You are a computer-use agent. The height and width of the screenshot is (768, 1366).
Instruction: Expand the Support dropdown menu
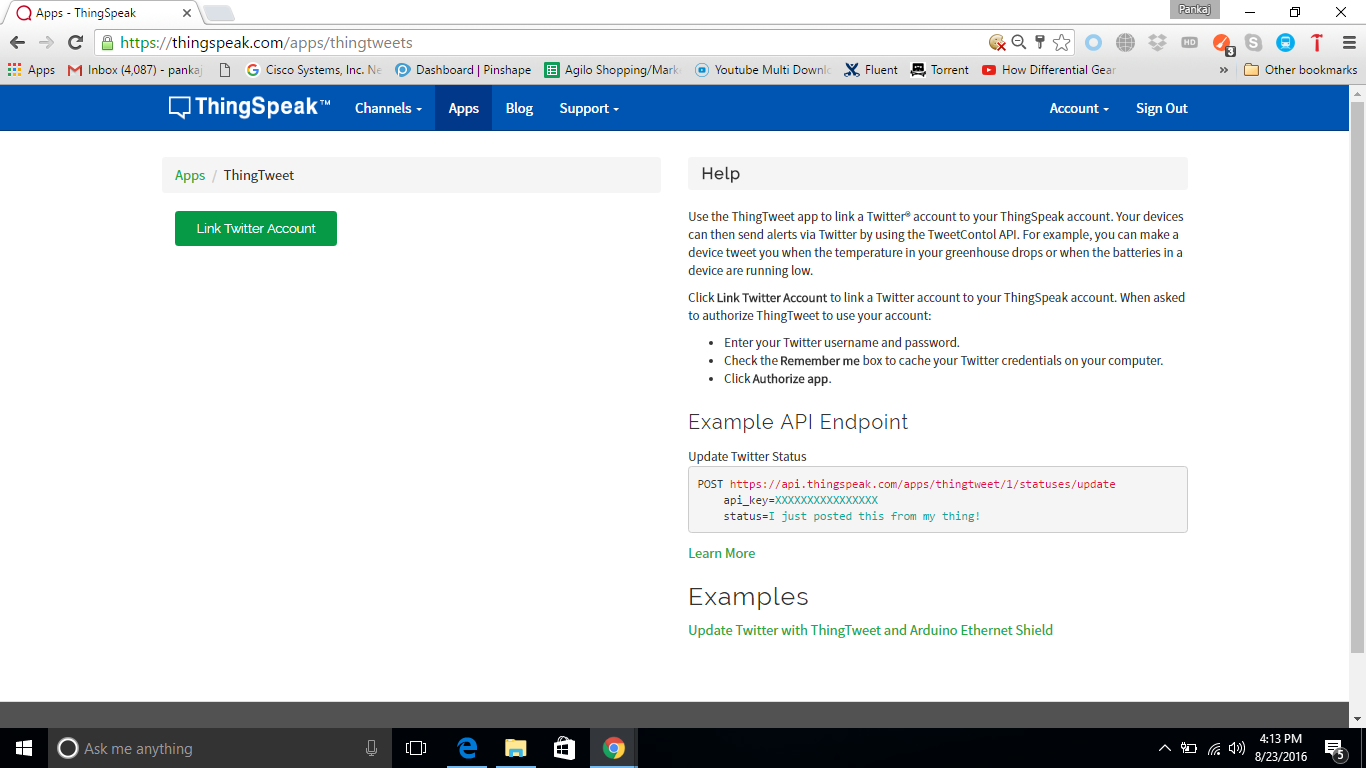589,108
